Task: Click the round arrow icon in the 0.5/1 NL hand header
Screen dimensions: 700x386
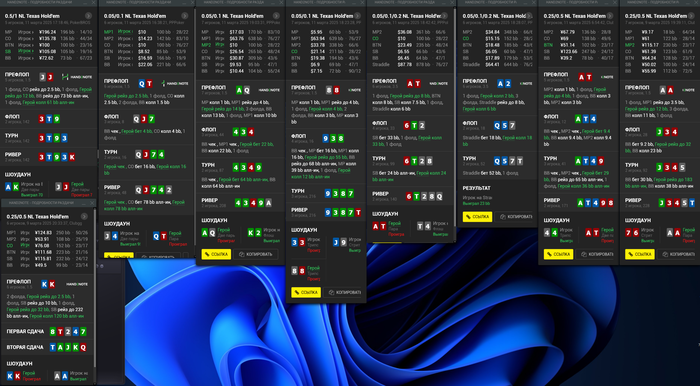Action: 88,16
